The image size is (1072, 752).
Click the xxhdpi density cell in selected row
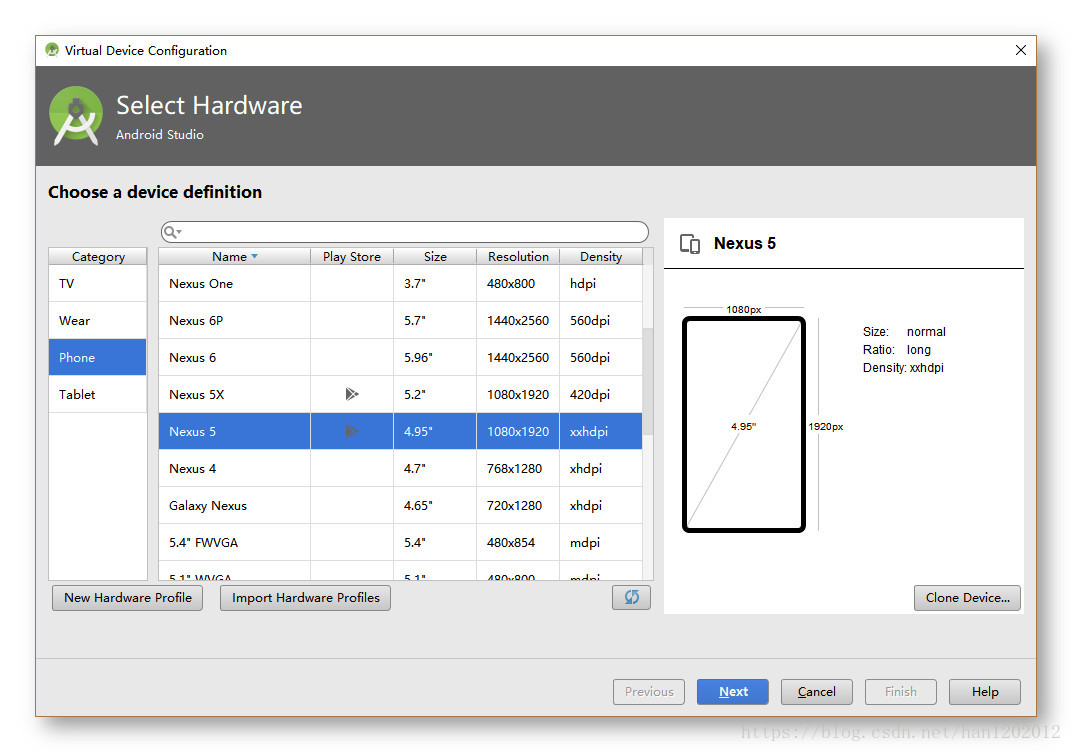601,431
